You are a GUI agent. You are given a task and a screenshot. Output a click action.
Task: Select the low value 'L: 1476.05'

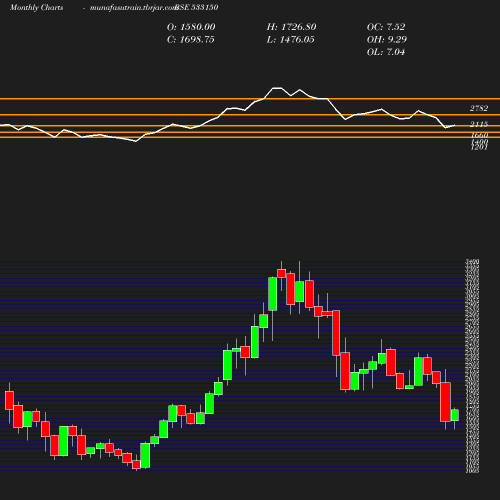pos(290,40)
